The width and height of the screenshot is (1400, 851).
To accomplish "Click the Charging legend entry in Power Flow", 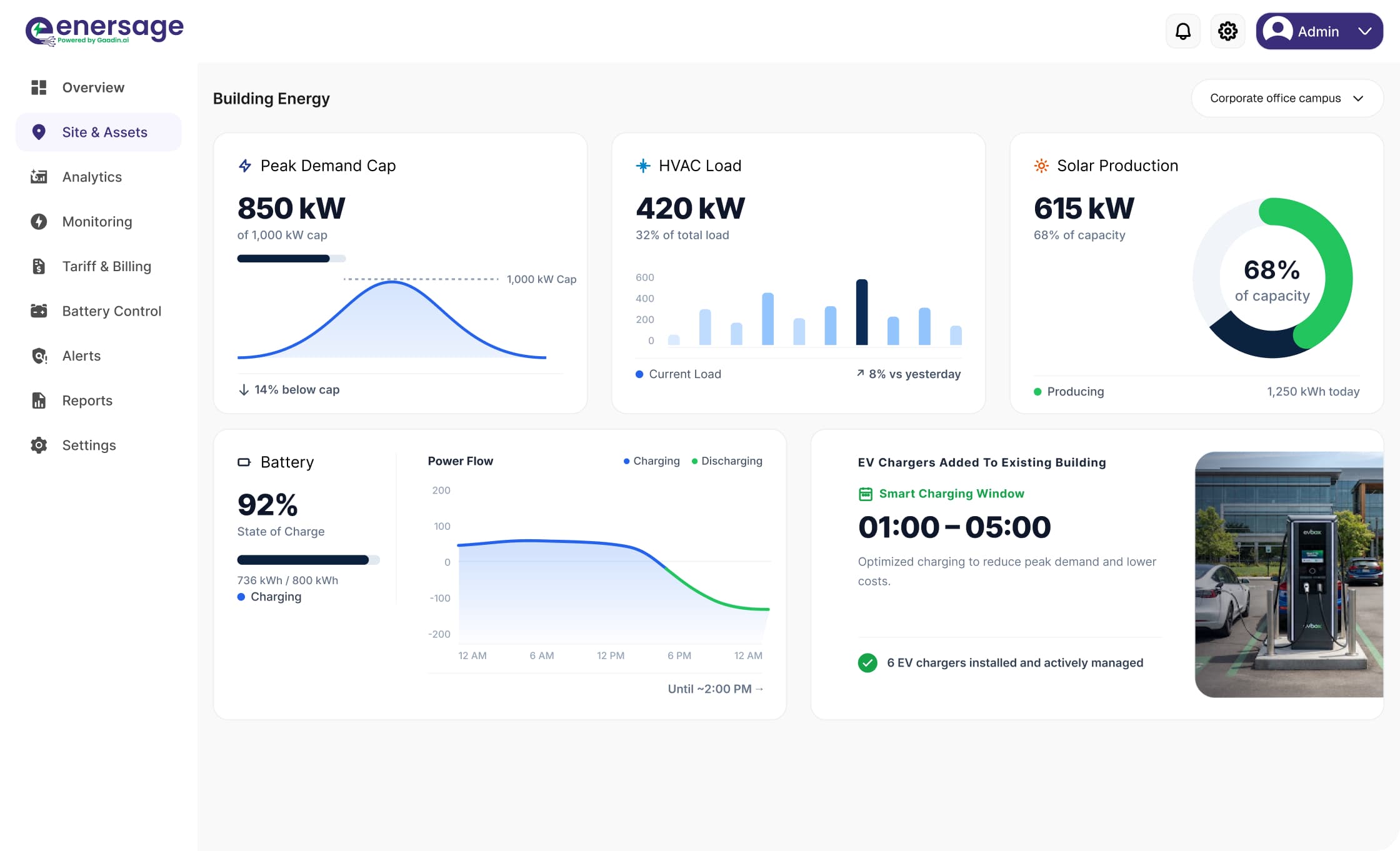I will [651, 461].
